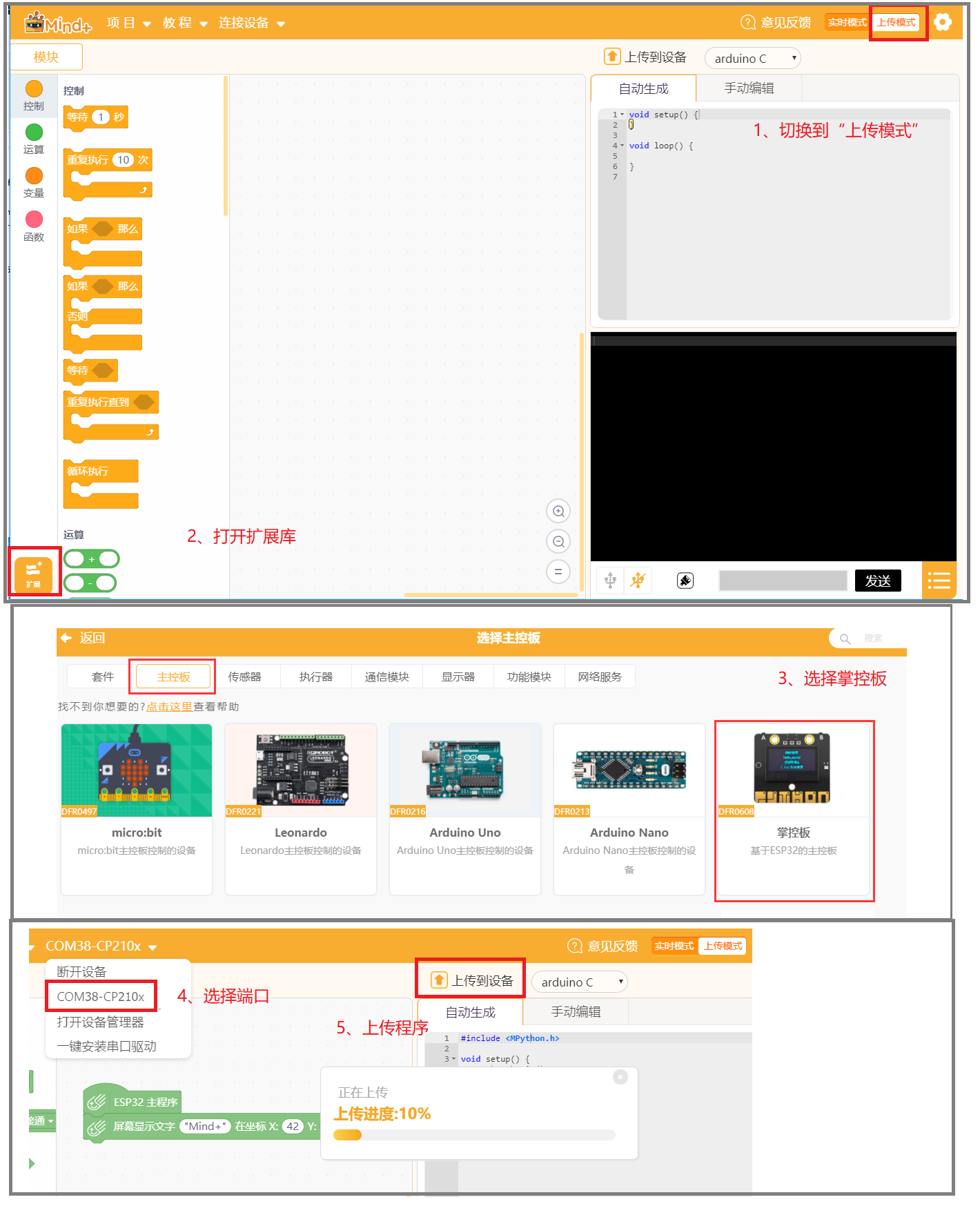Select the 主控板 tab
Image resolution: width=980 pixels, height=1215 pixels.
[173, 677]
